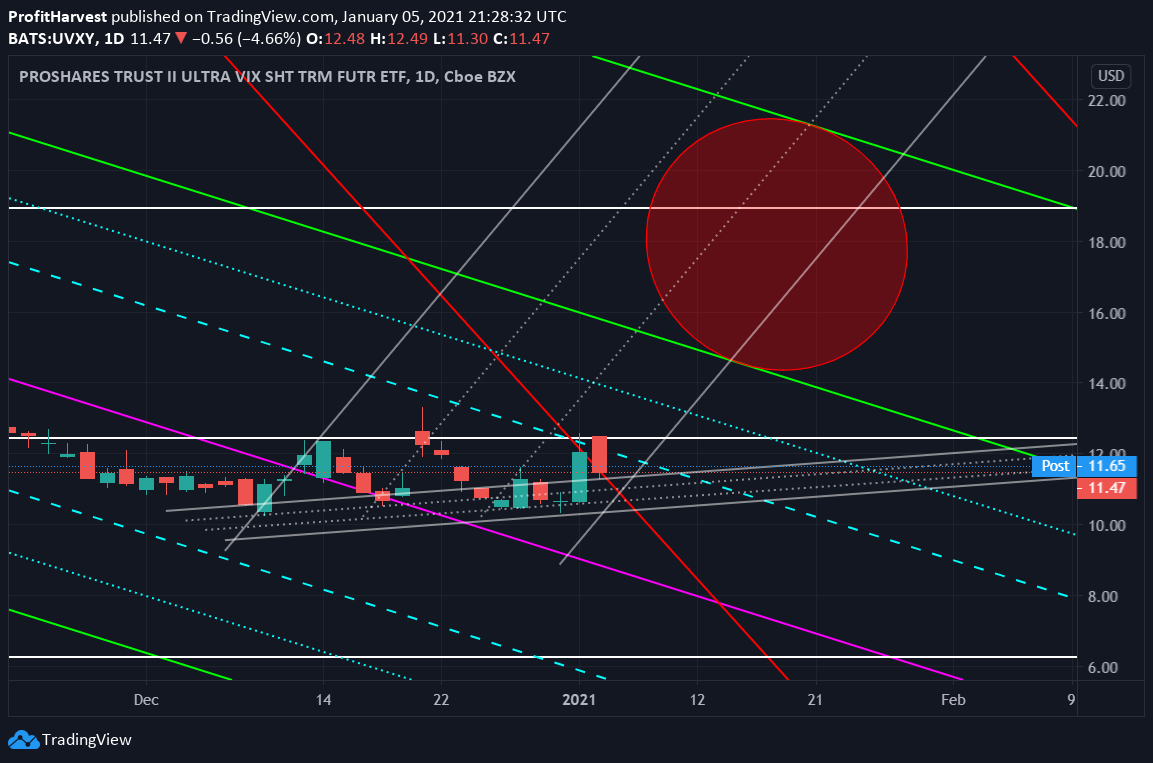Viewport: 1153px width, 763px height.
Task: Click the high value H:12.49
Action: coord(399,38)
